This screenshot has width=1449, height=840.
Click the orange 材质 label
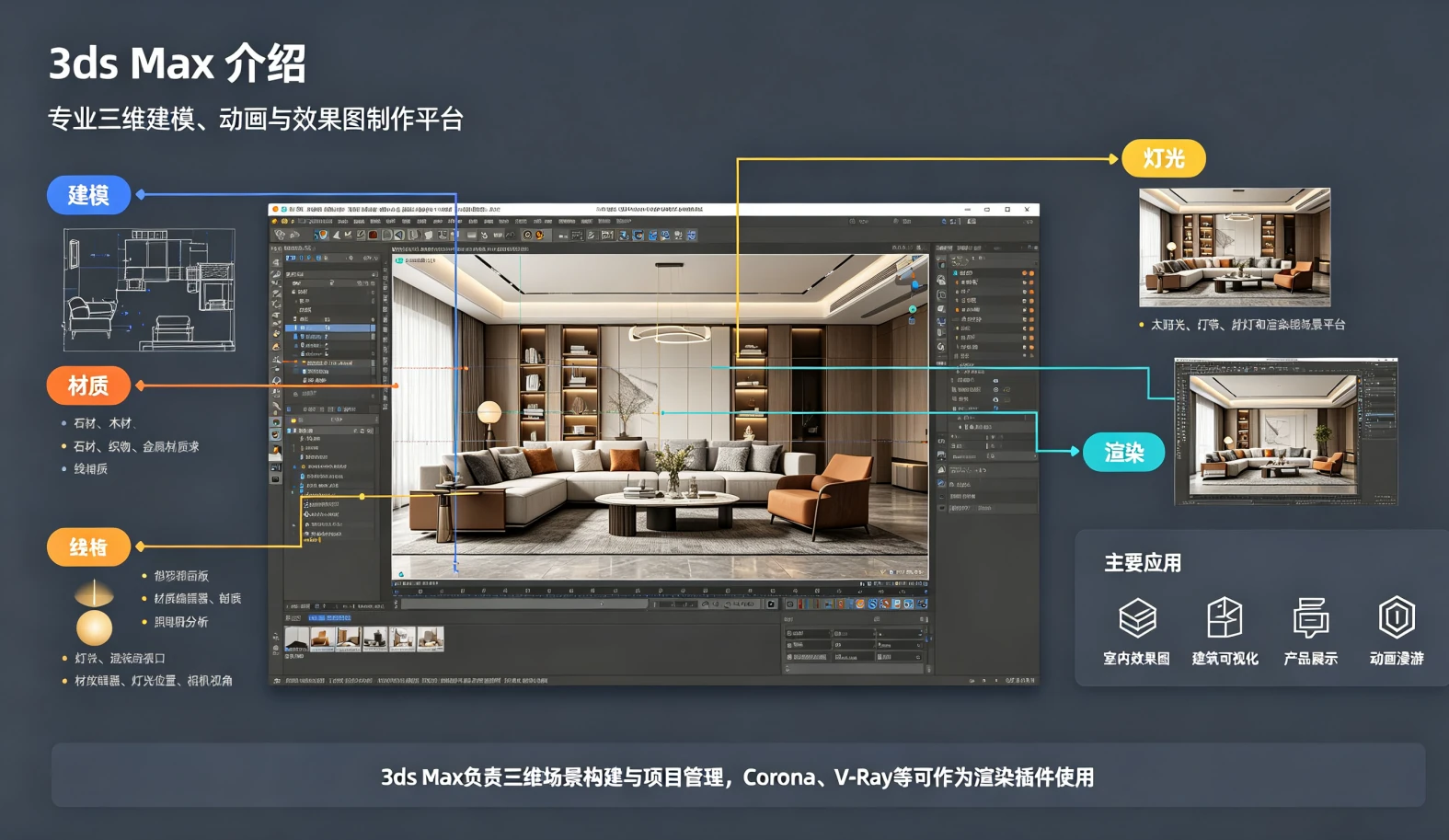(88, 385)
